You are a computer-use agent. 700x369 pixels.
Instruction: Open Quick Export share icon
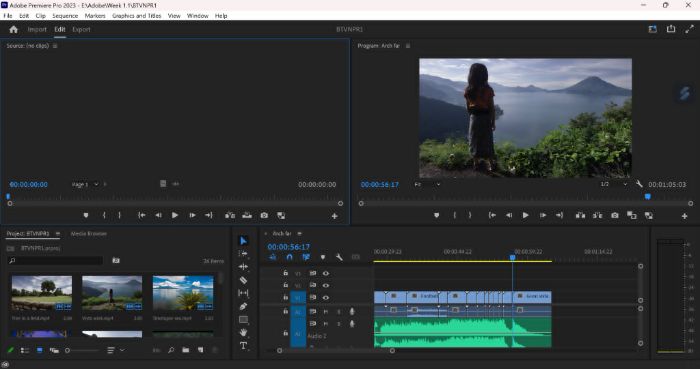(671, 29)
